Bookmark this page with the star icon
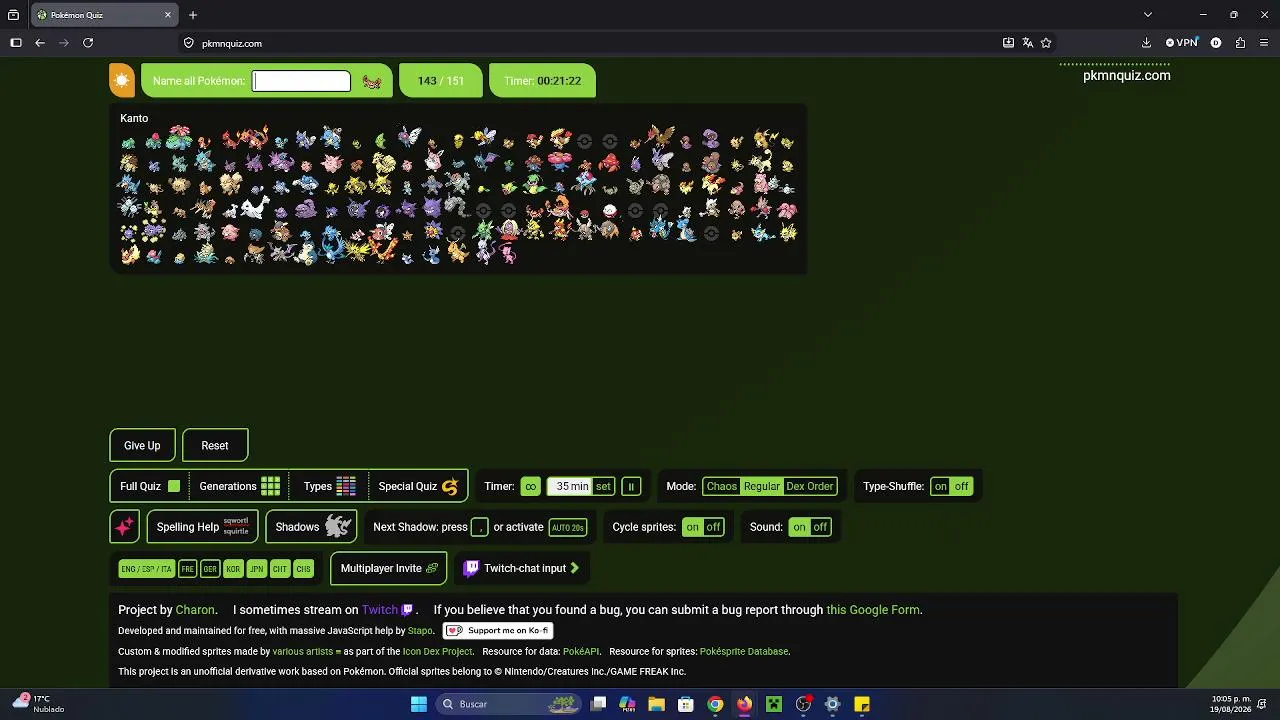This screenshot has height=720, width=1280. point(1046,43)
